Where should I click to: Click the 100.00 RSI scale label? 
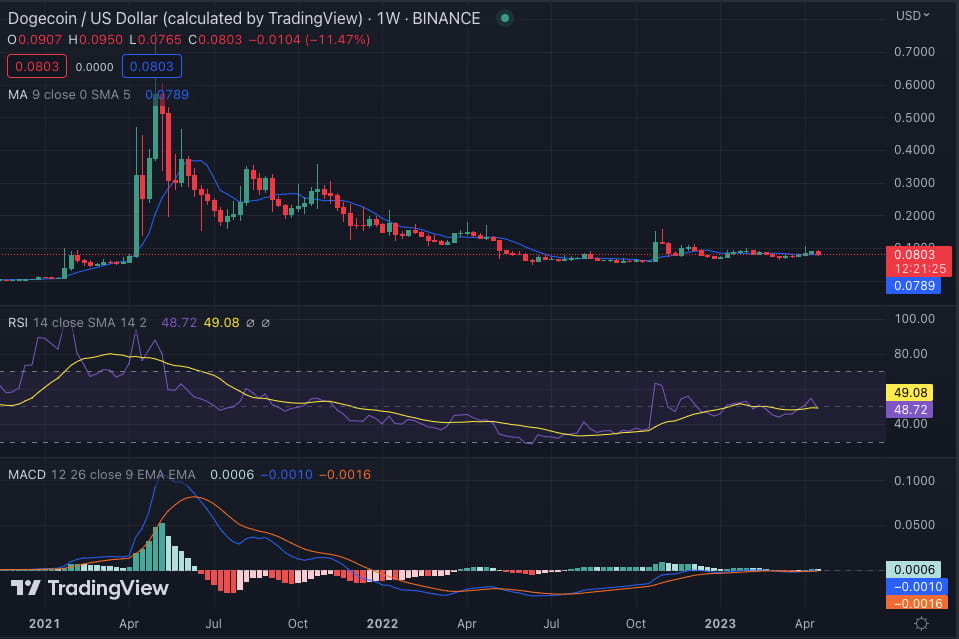[914, 319]
